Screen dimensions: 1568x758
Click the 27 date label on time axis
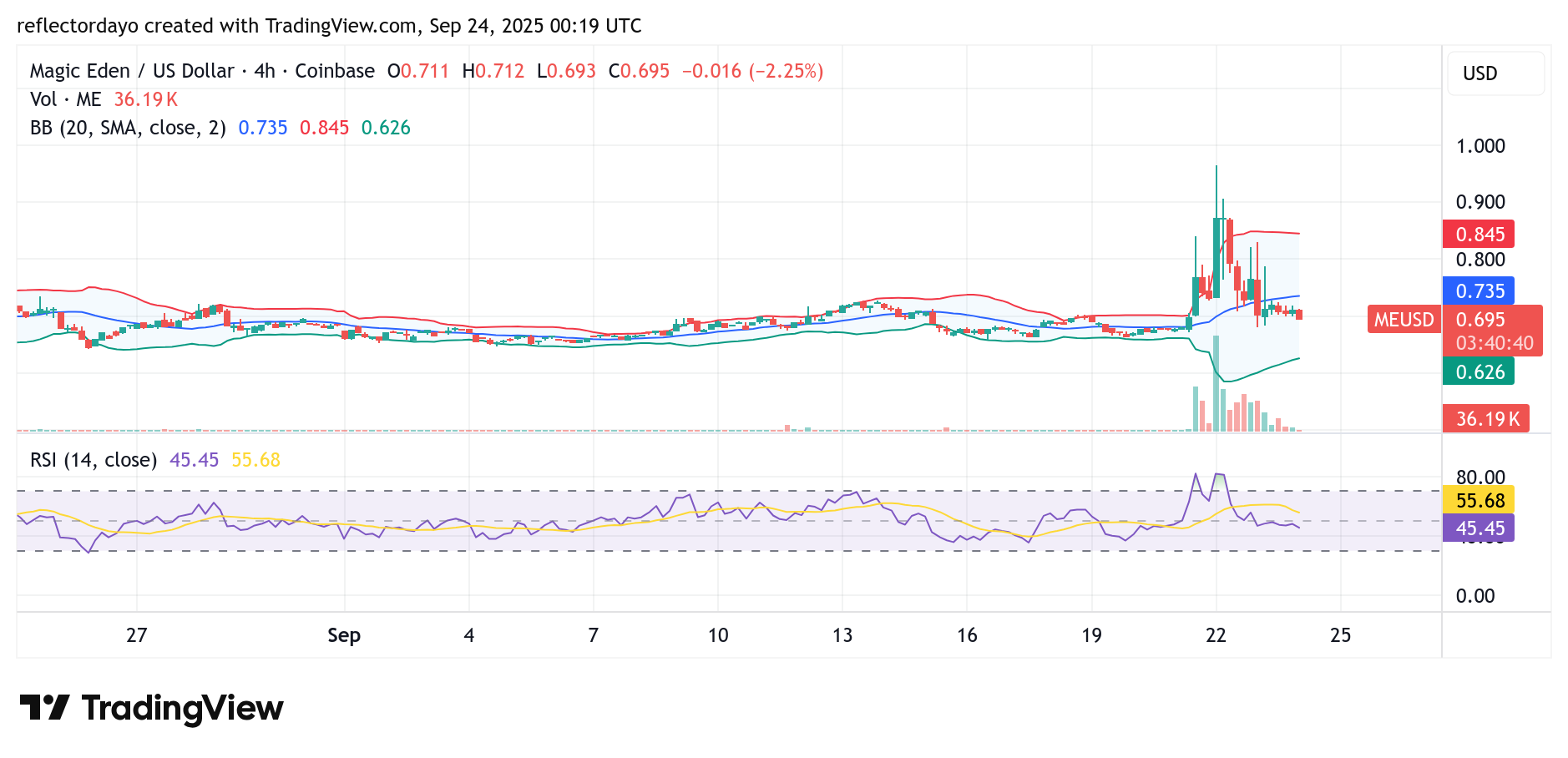click(137, 635)
